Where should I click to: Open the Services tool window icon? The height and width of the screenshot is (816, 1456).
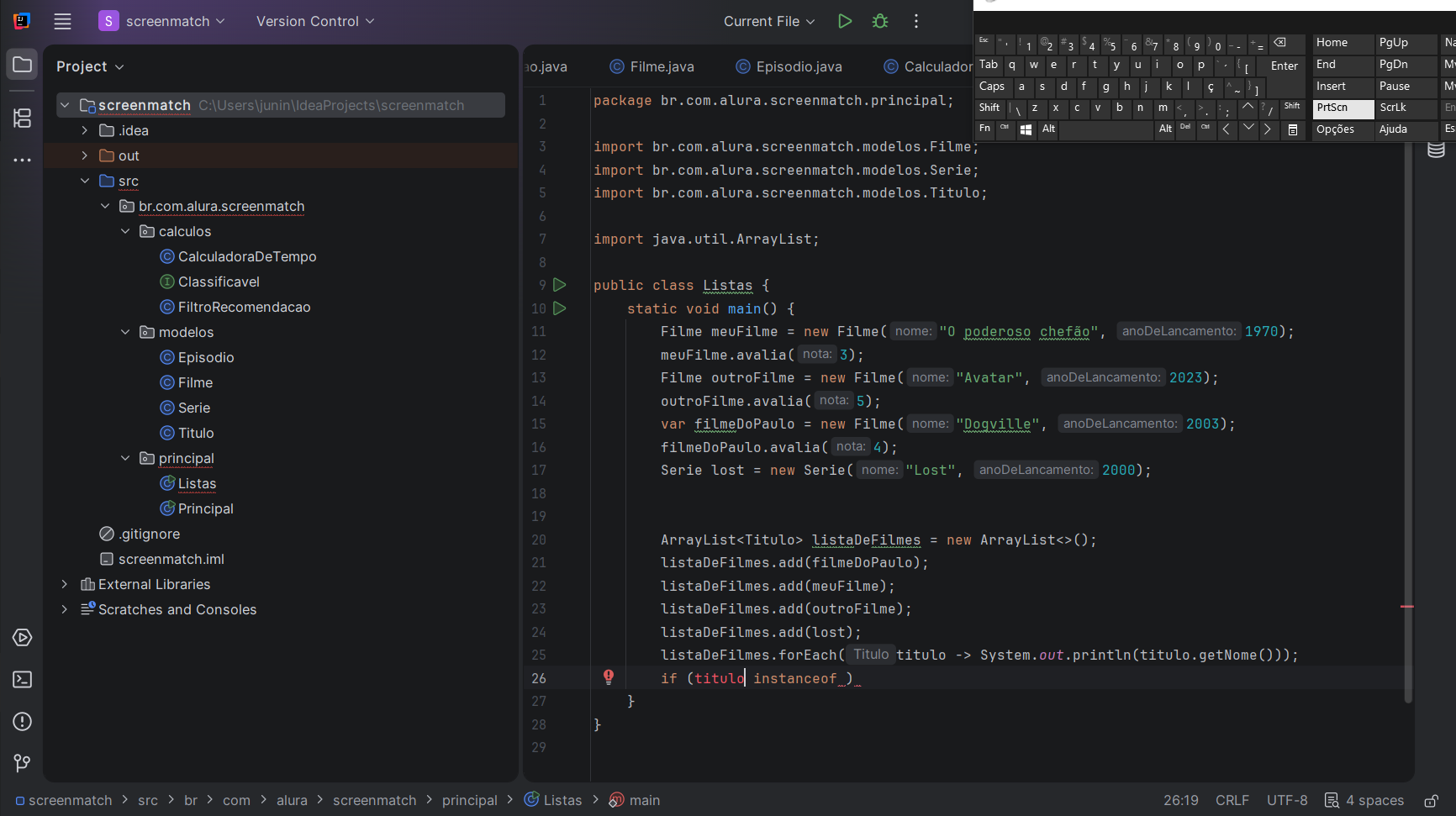point(23,638)
